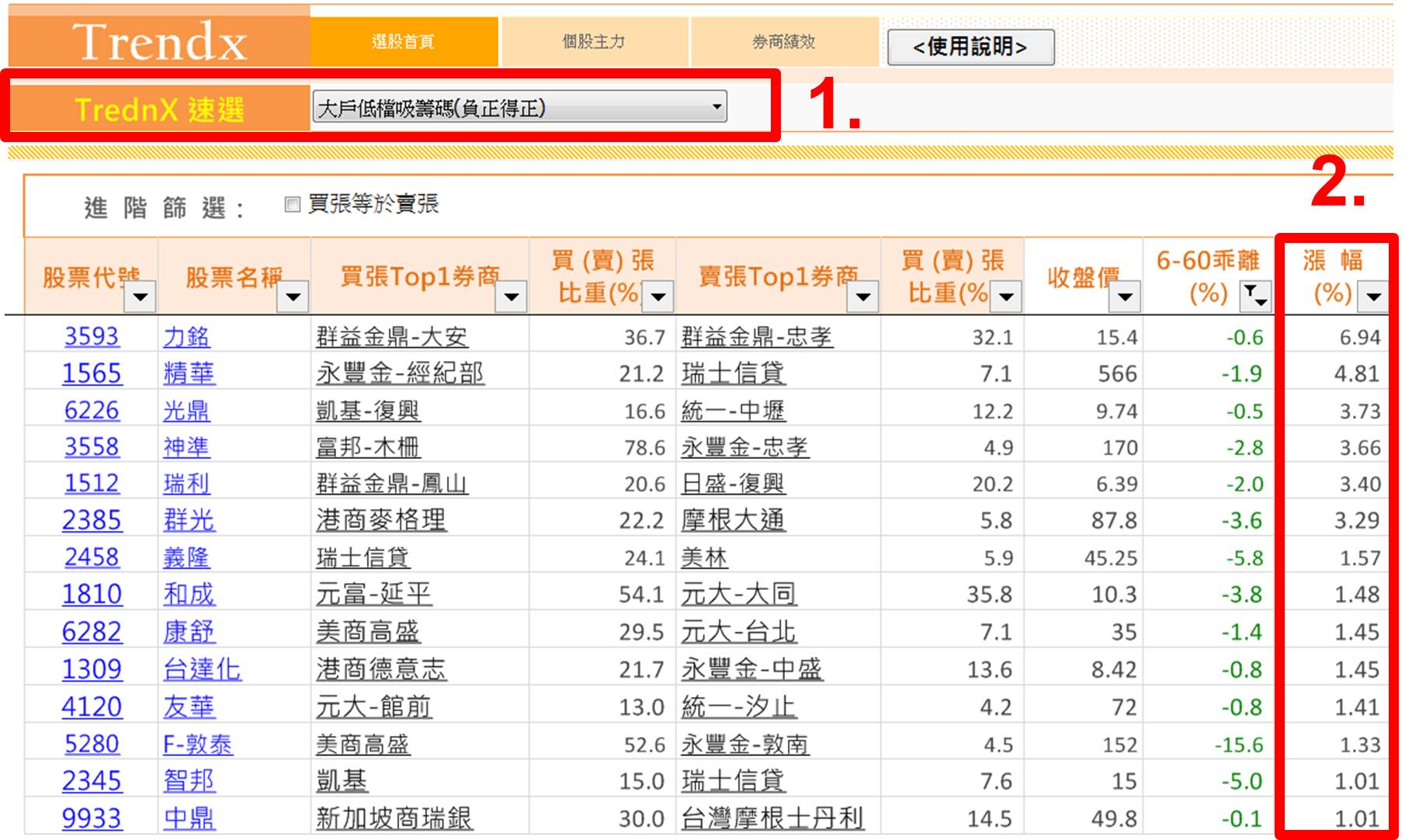
Task: Switch to the 個股主力 tab
Action: coord(594,42)
